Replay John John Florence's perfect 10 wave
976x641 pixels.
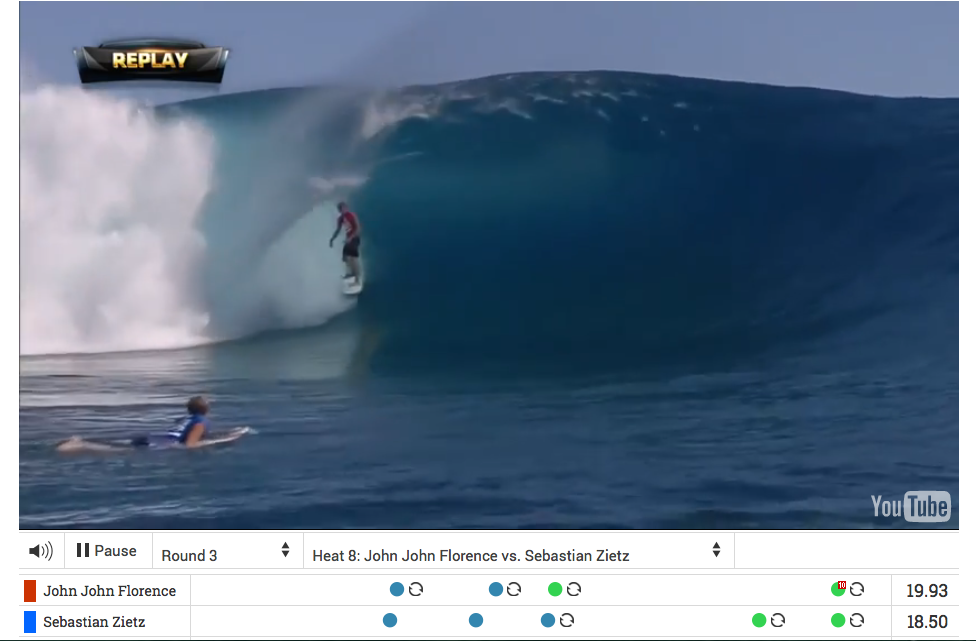[857, 589]
